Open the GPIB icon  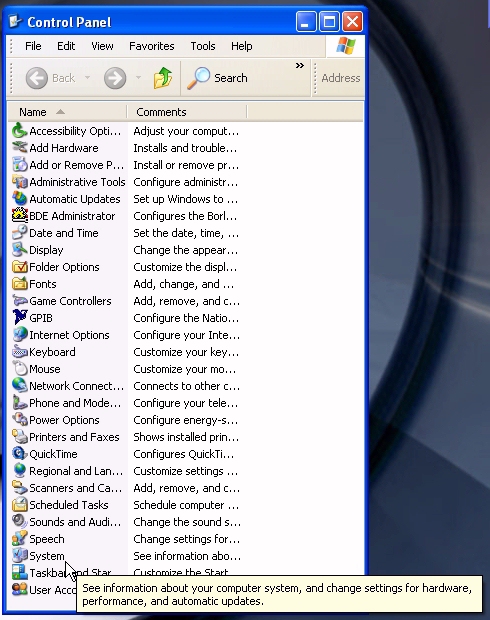point(19,318)
